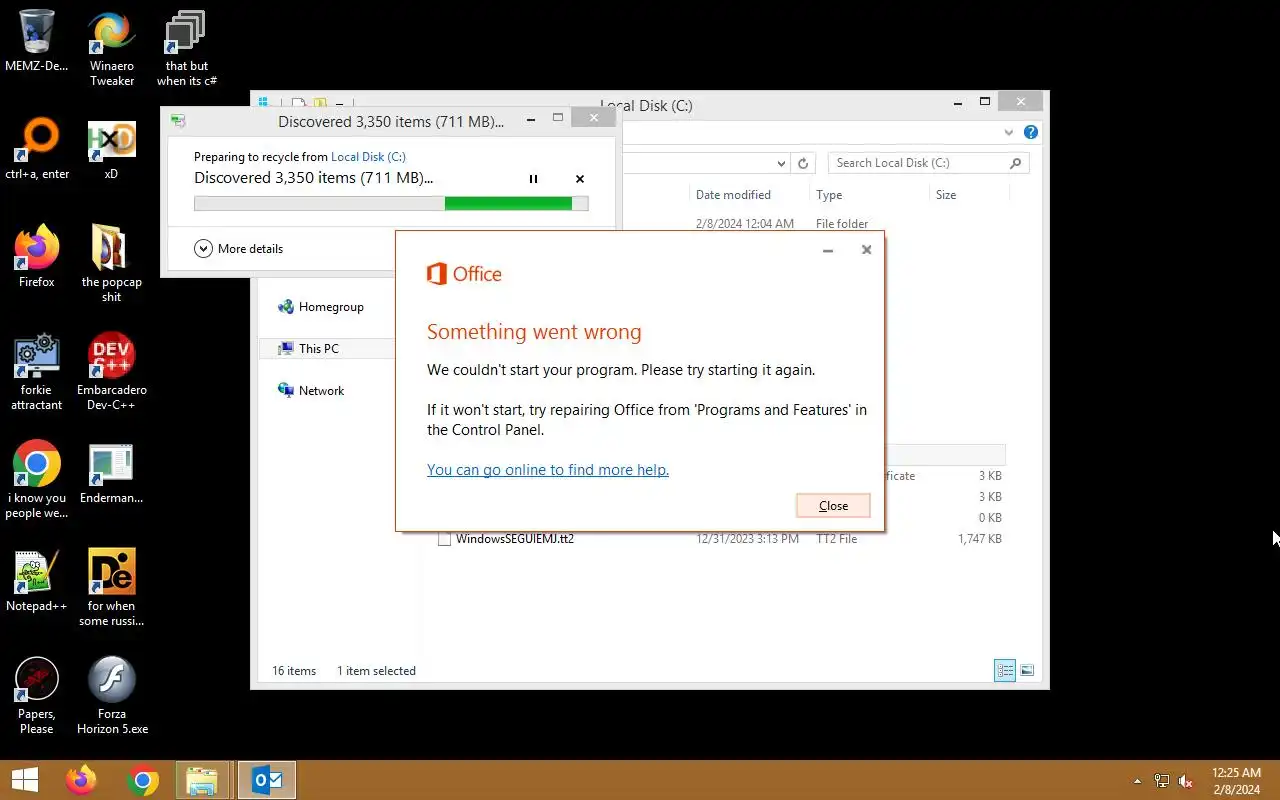Image resolution: width=1280 pixels, height=800 pixels.
Task: Open Explorer help question mark icon
Action: point(1031,132)
